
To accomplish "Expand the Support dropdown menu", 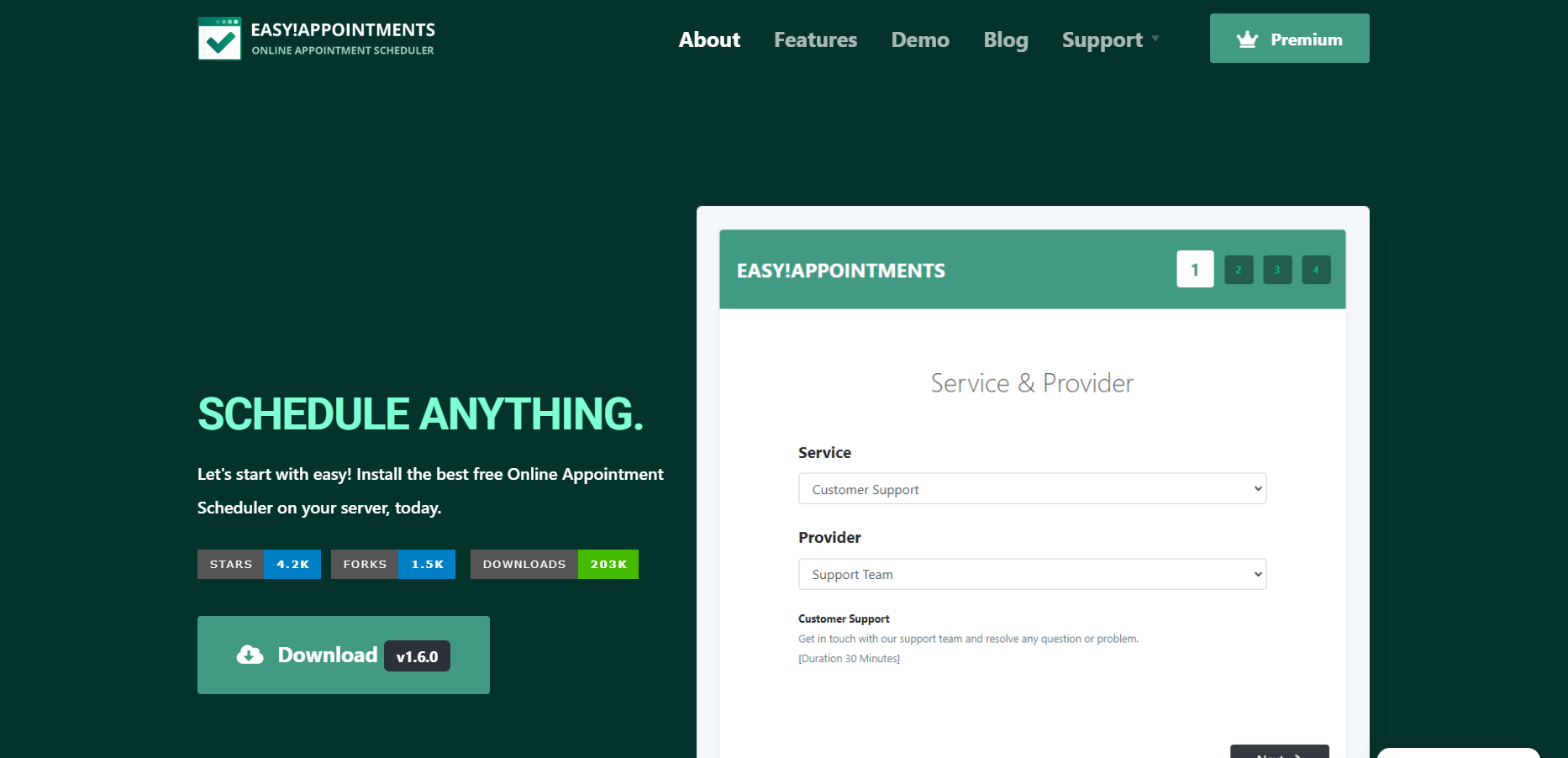I will 1110,39.
